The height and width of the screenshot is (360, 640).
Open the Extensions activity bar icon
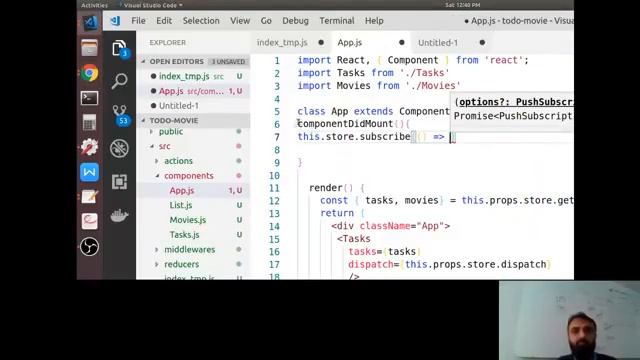click(x=119, y=182)
